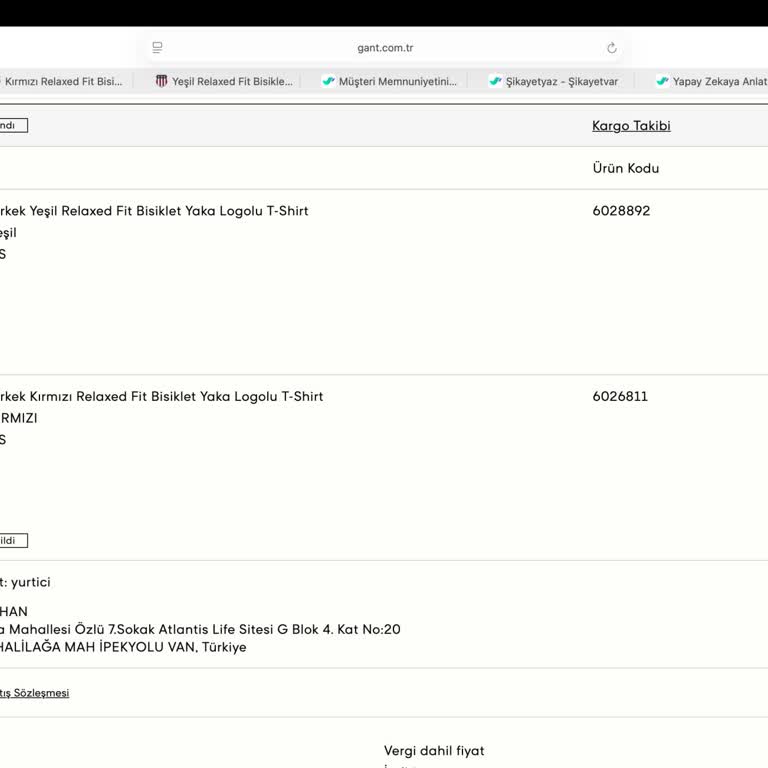Image resolution: width=768 pixels, height=768 pixels.
Task: Open the Müşteri Memnuniyetini tab
Action: [x=390, y=81]
